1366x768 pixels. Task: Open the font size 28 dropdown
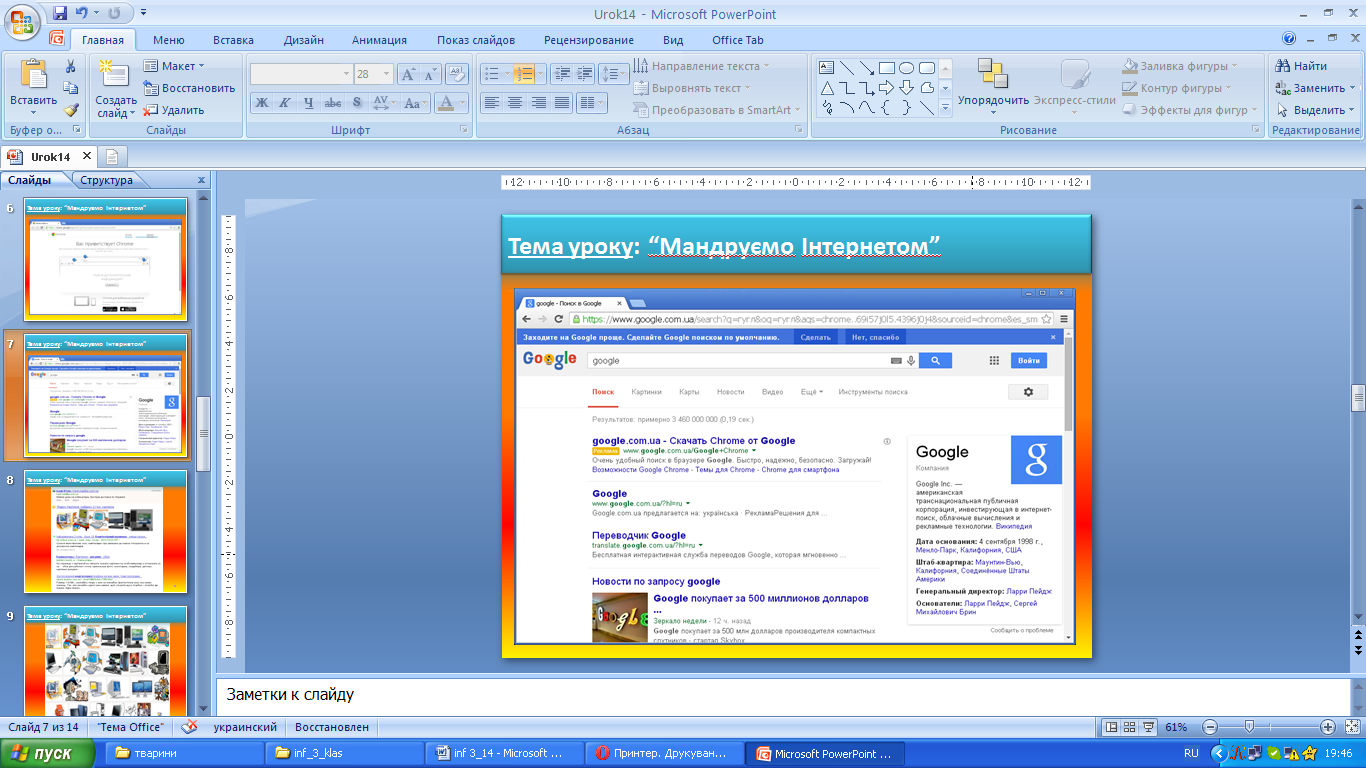pos(389,74)
